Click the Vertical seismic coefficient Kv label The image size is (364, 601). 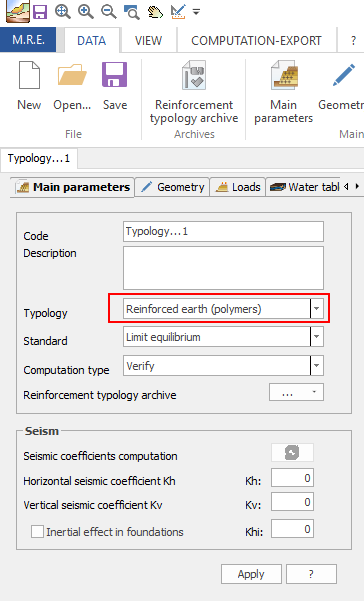click(93, 505)
